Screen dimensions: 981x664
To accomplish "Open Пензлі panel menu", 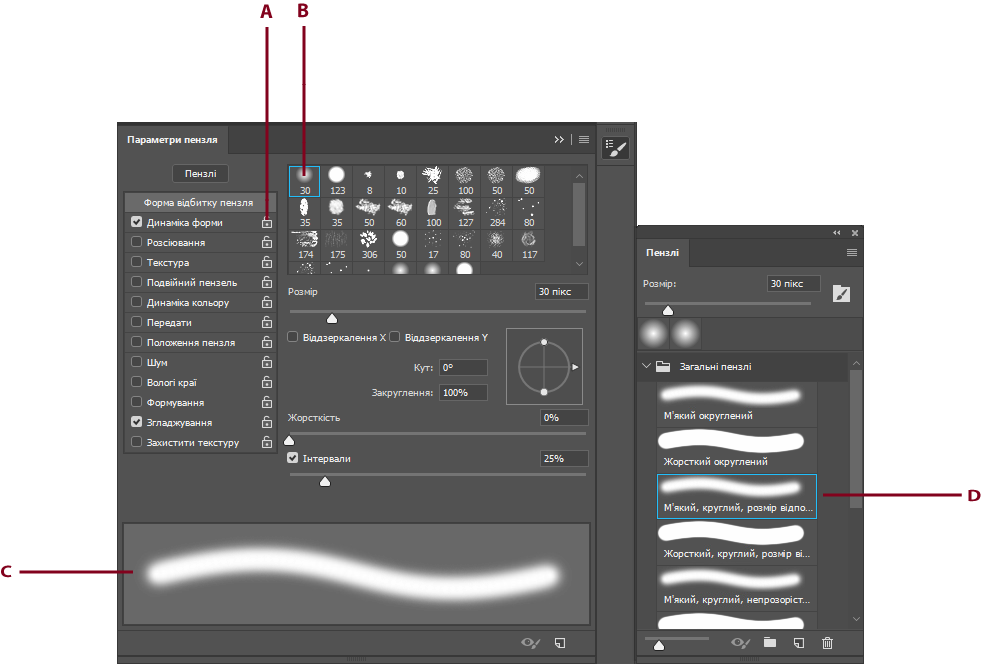I will [x=851, y=253].
